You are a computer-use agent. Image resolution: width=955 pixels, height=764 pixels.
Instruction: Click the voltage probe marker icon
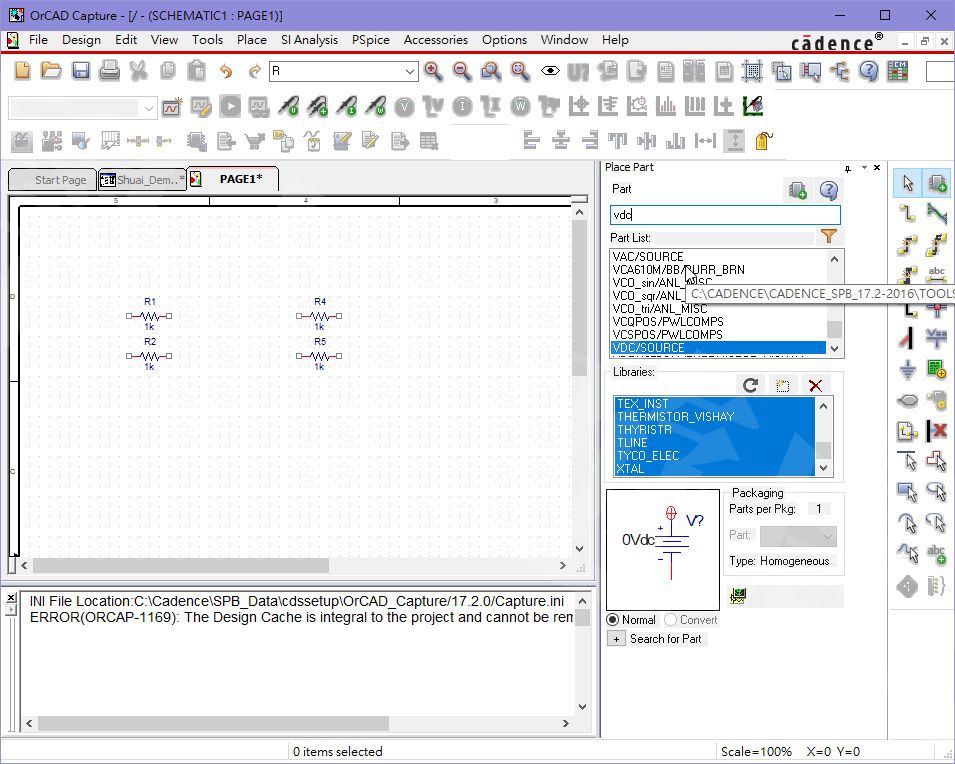click(288, 107)
